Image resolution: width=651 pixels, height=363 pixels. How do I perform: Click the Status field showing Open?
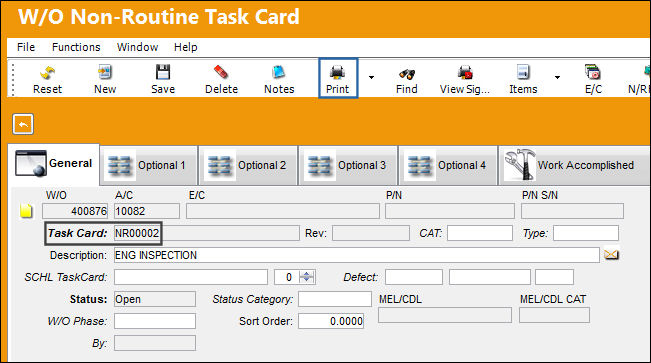pyautogui.click(x=155, y=299)
